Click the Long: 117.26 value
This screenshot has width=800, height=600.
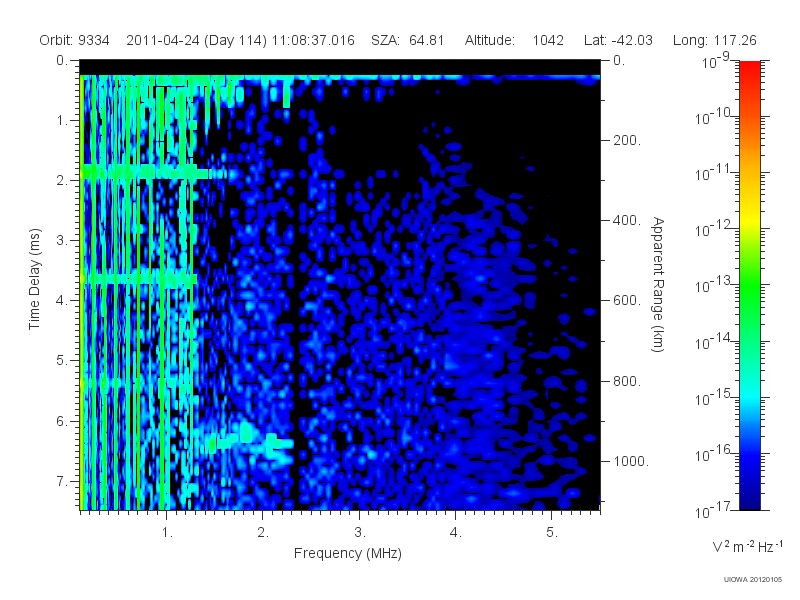pos(714,40)
